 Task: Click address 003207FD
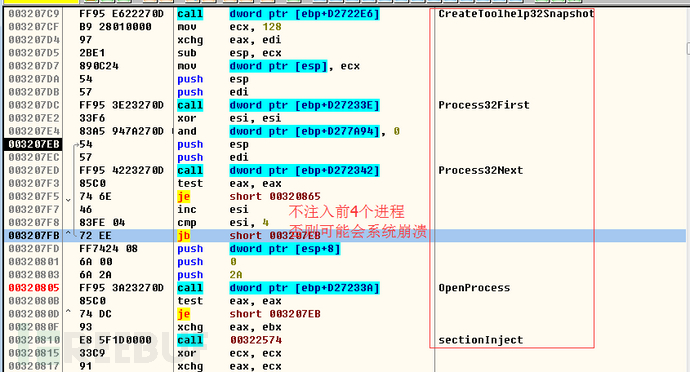[34, 249]
